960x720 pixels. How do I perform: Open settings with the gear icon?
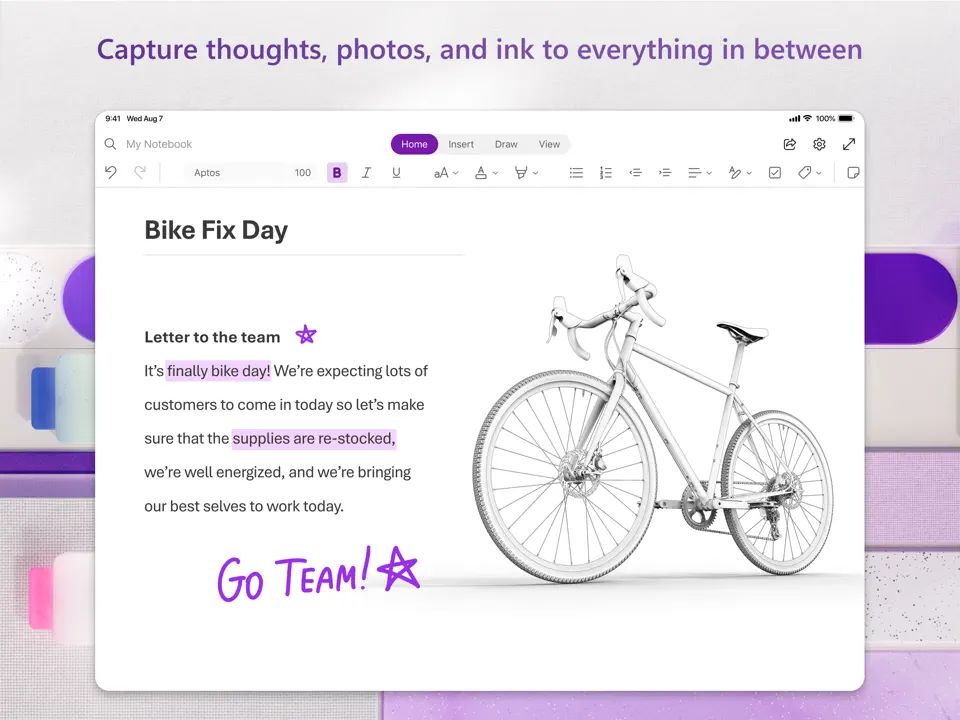pos(819,144)
